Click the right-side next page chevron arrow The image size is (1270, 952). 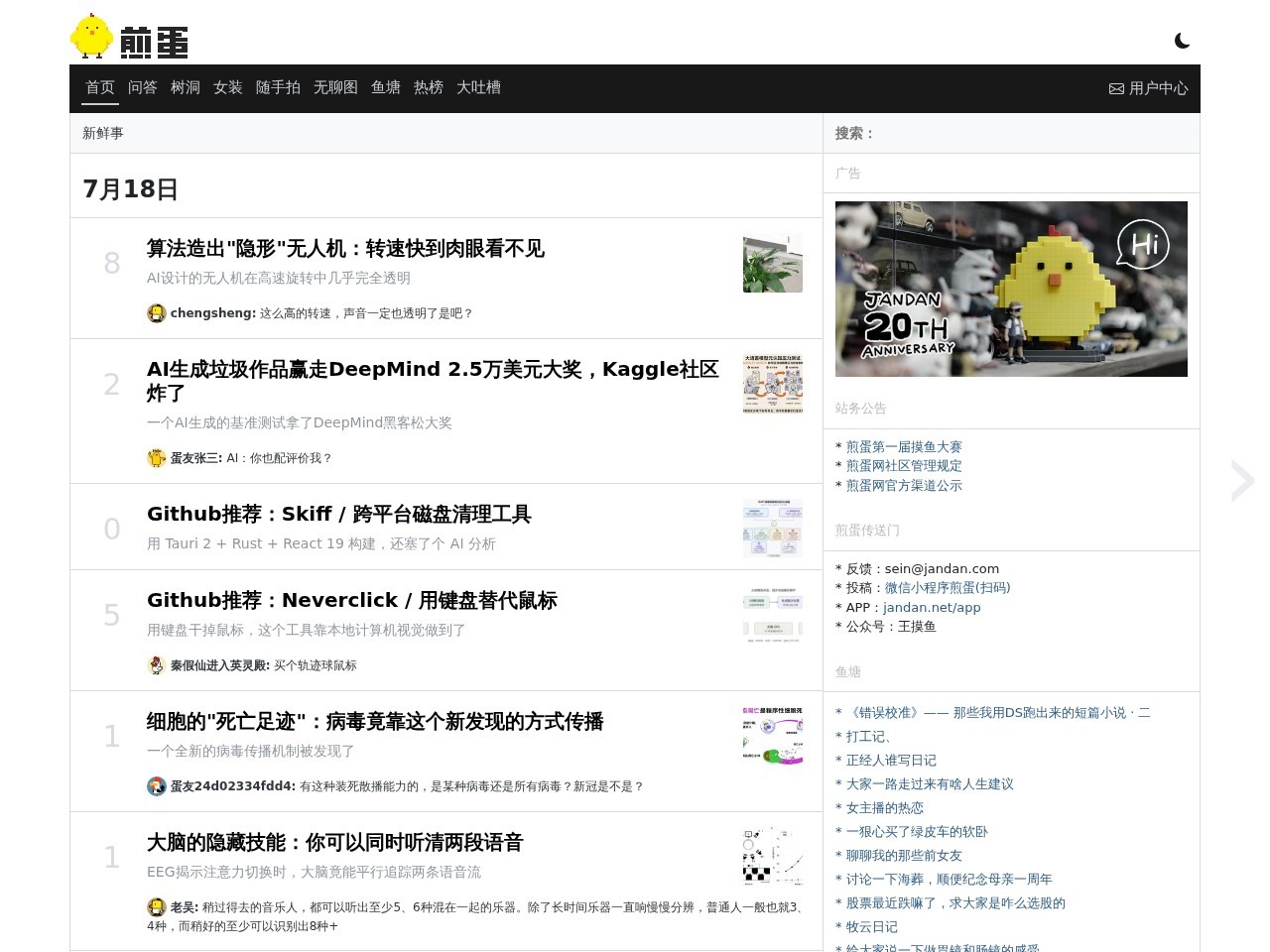tap(1242, 481)
